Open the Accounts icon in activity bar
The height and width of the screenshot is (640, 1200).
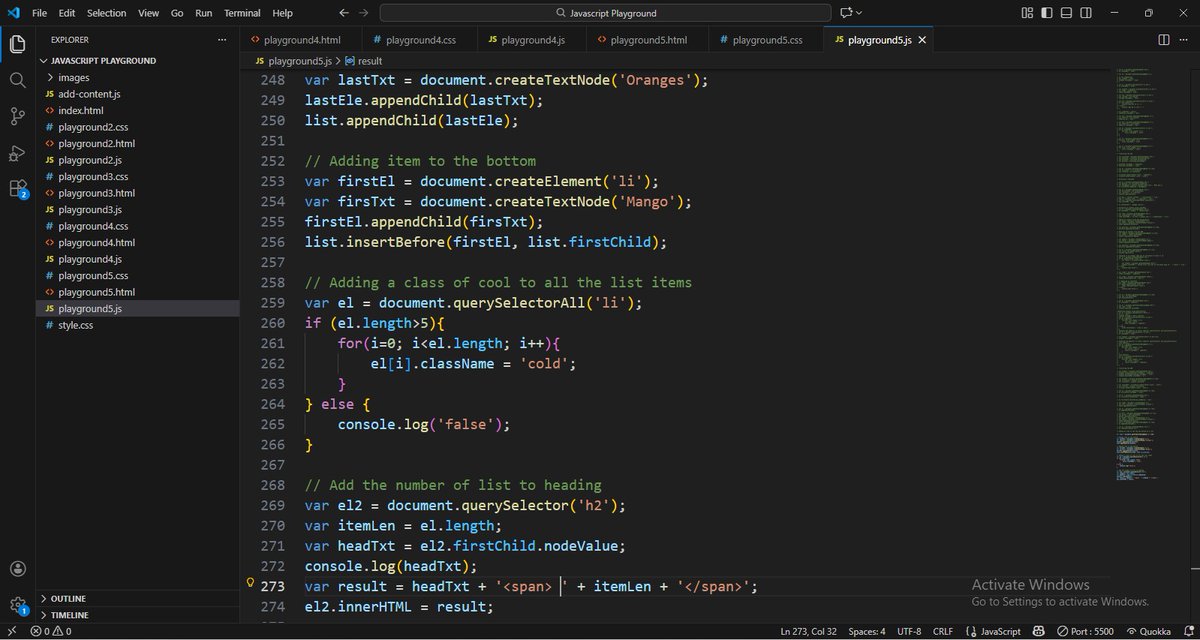tap(17, 569)
